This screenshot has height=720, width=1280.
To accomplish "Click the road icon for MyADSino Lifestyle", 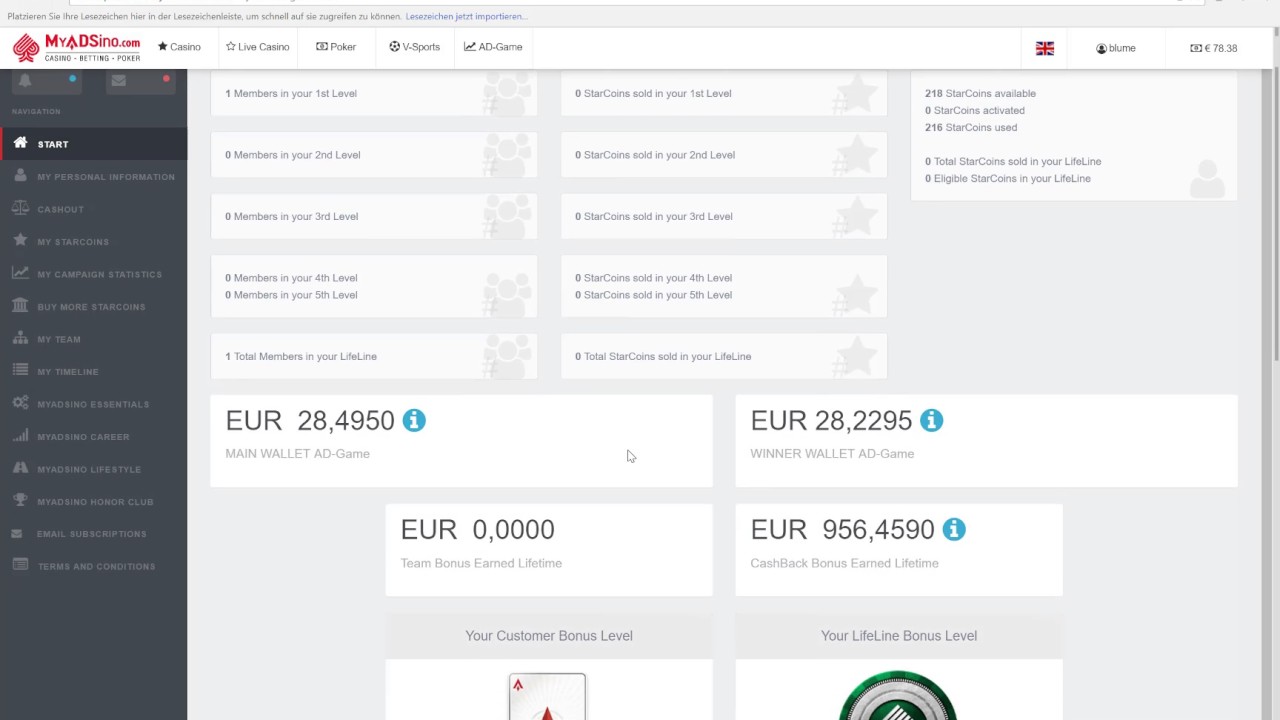I will tap(20, 468).
